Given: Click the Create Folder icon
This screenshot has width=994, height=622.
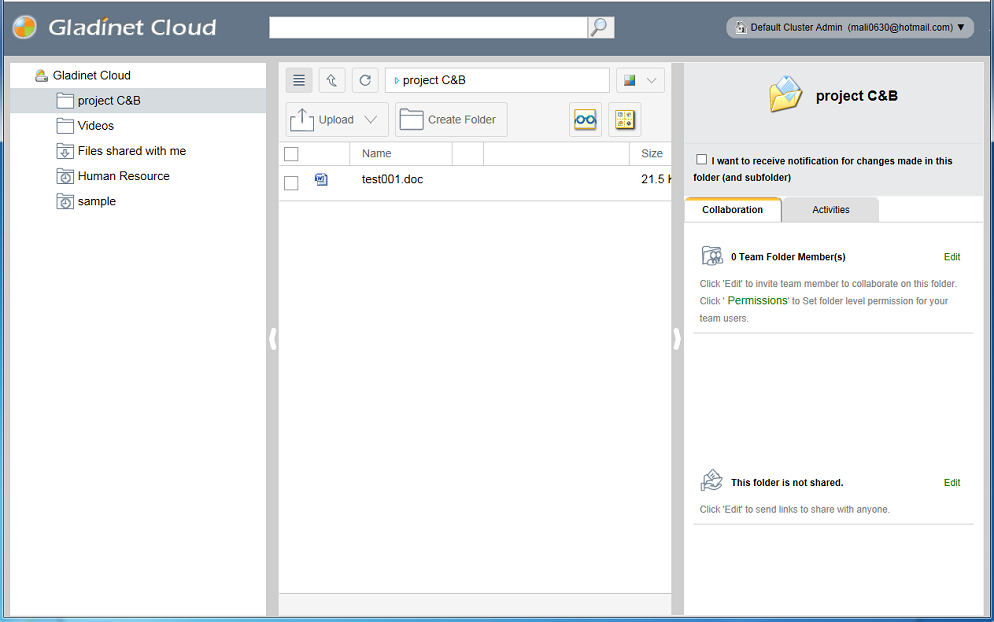Looking at the screenshot, I should pyautogui.click(x=411, y=119).
